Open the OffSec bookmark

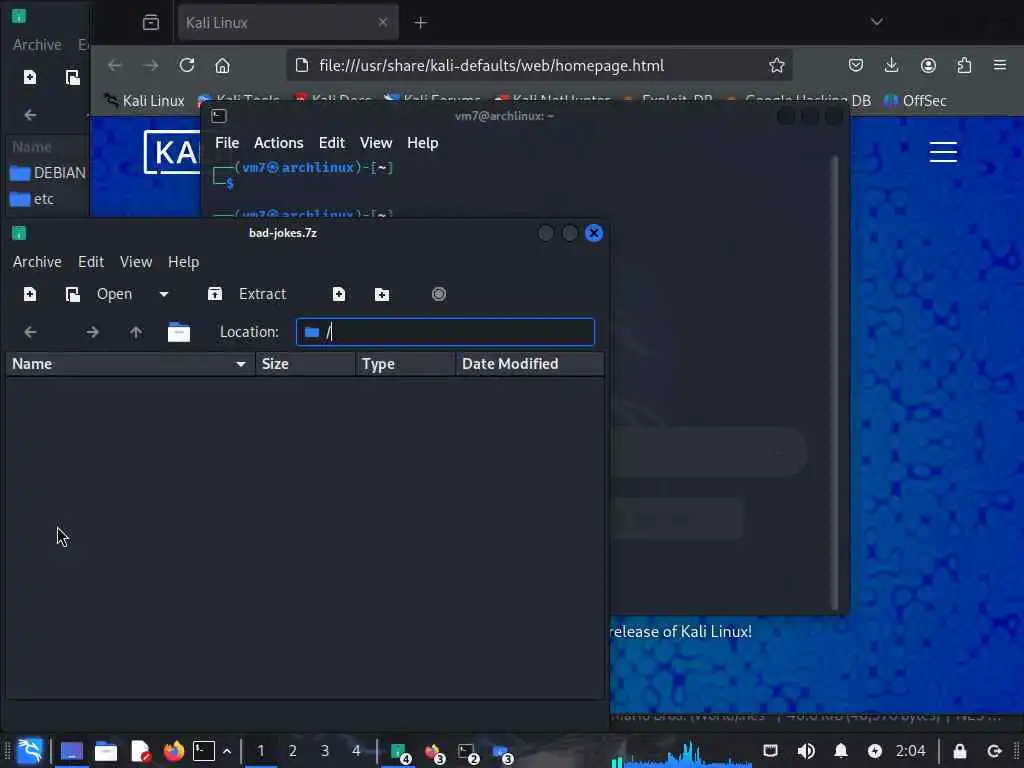tap(915, 101)
